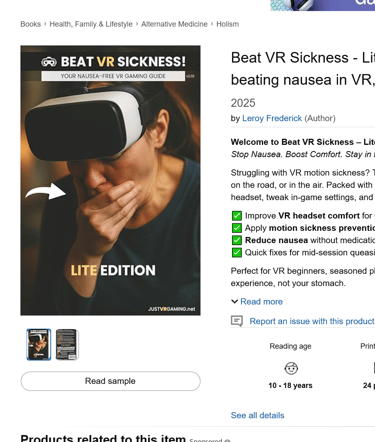Navigate to the Holism breadcrumb
The image size is (375, 442).
(228, 24)
